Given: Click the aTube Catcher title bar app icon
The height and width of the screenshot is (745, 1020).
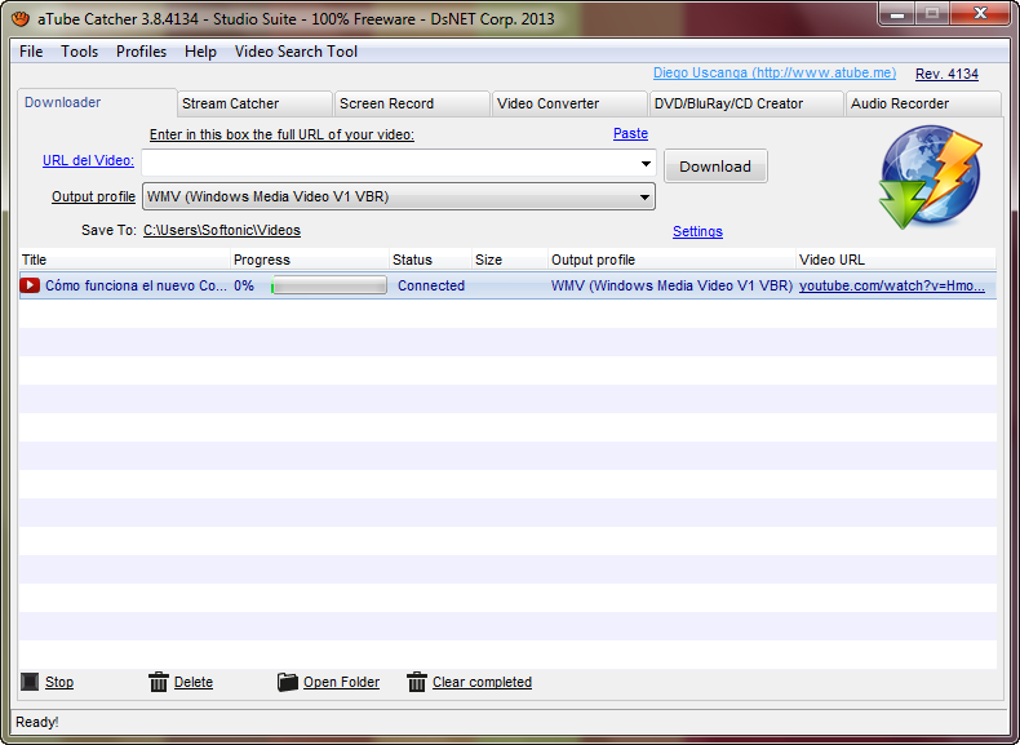Looking at the screenshot, I should tap(21, 18).
